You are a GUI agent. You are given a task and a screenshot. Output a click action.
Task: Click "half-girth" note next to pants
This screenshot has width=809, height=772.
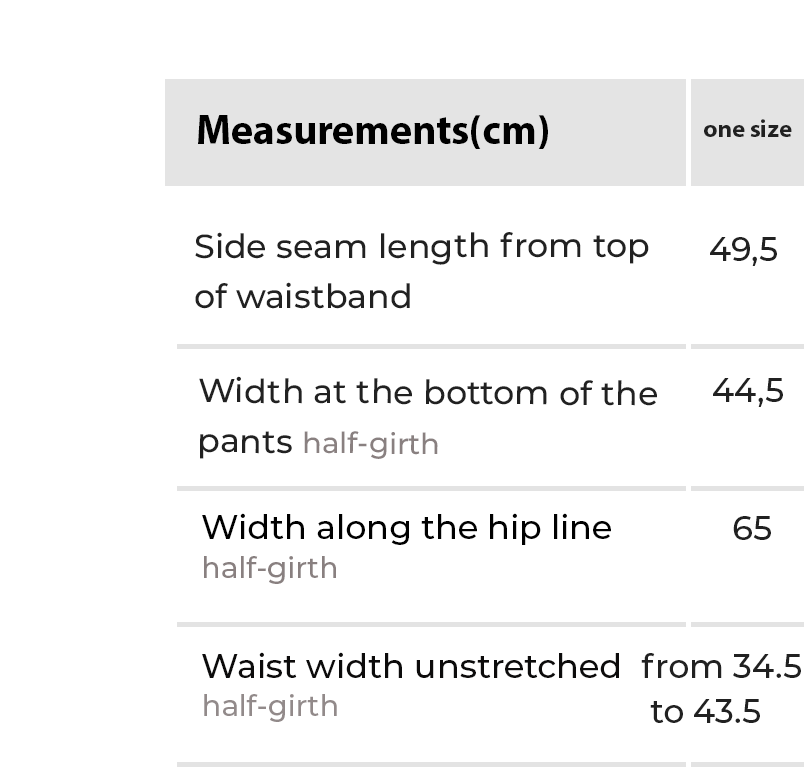pos(370,444)
